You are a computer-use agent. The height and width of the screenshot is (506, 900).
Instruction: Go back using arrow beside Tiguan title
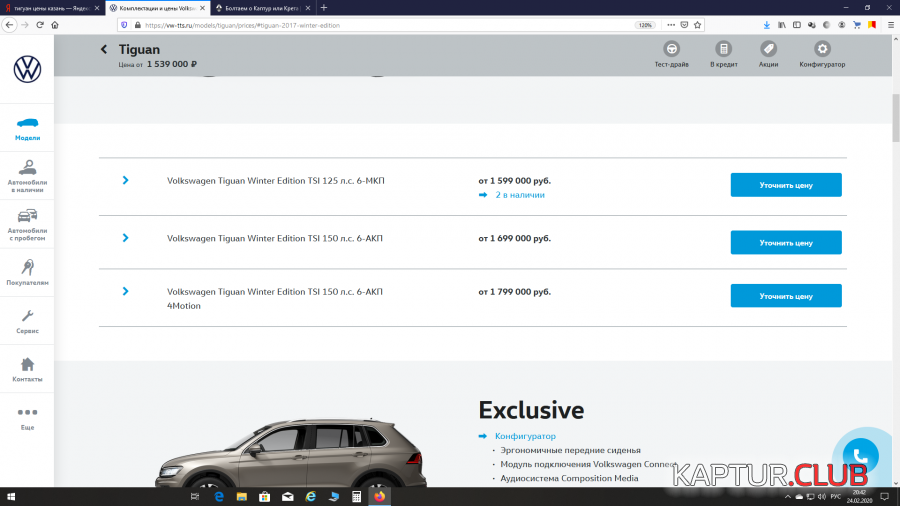tap(104, 49)
